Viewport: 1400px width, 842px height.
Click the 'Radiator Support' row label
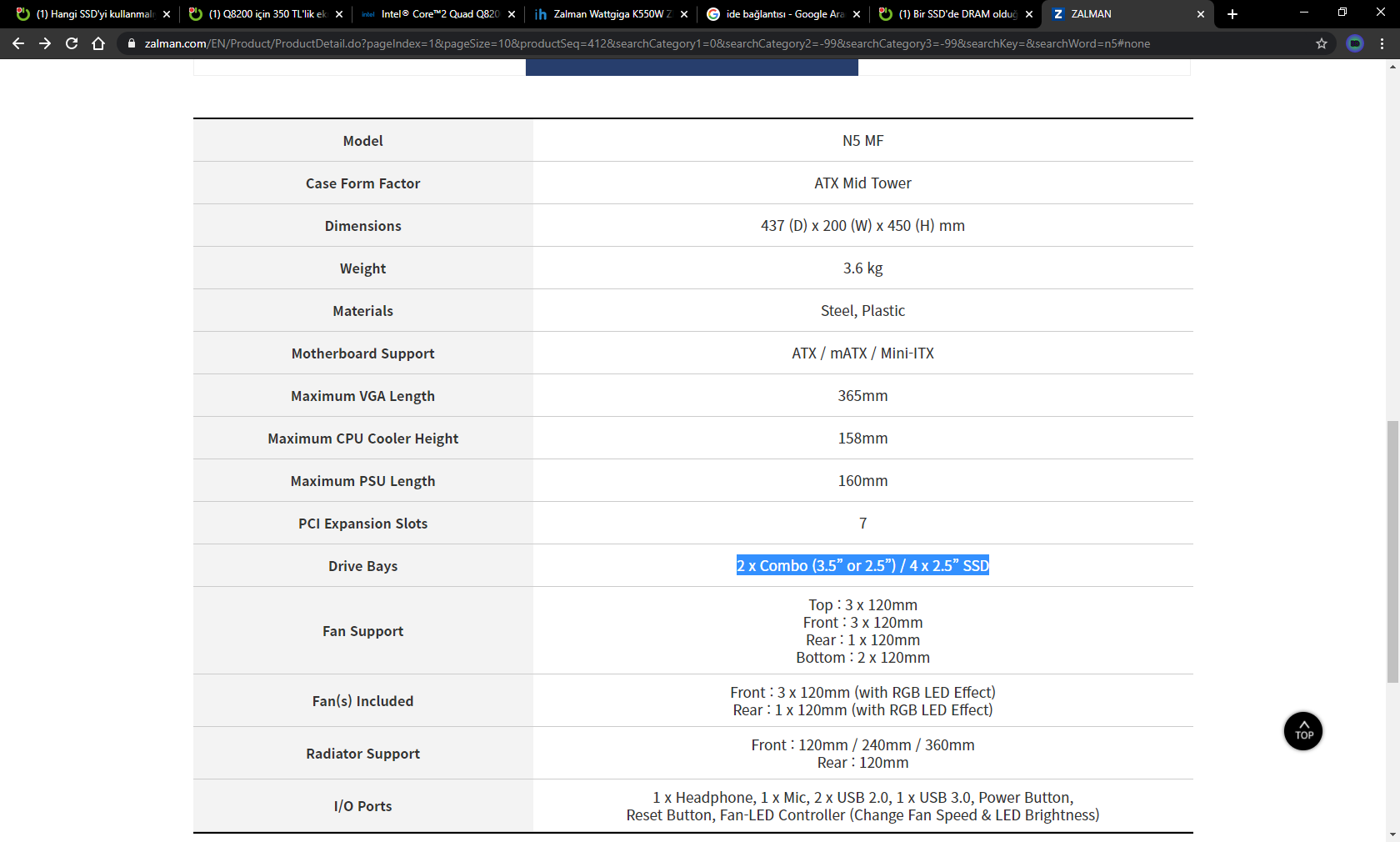click(x=362, y=754)
